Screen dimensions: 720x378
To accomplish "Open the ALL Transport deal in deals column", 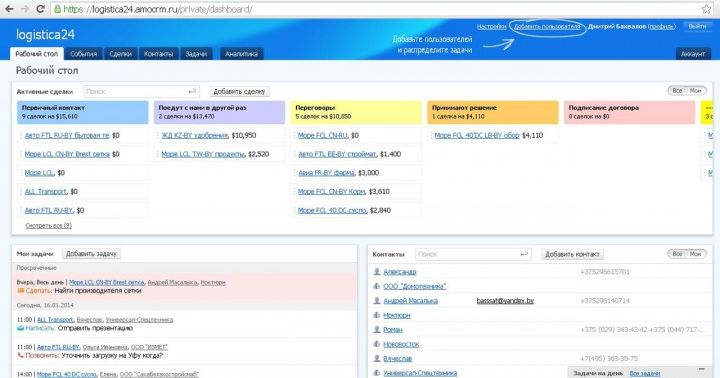I will 45,192.
